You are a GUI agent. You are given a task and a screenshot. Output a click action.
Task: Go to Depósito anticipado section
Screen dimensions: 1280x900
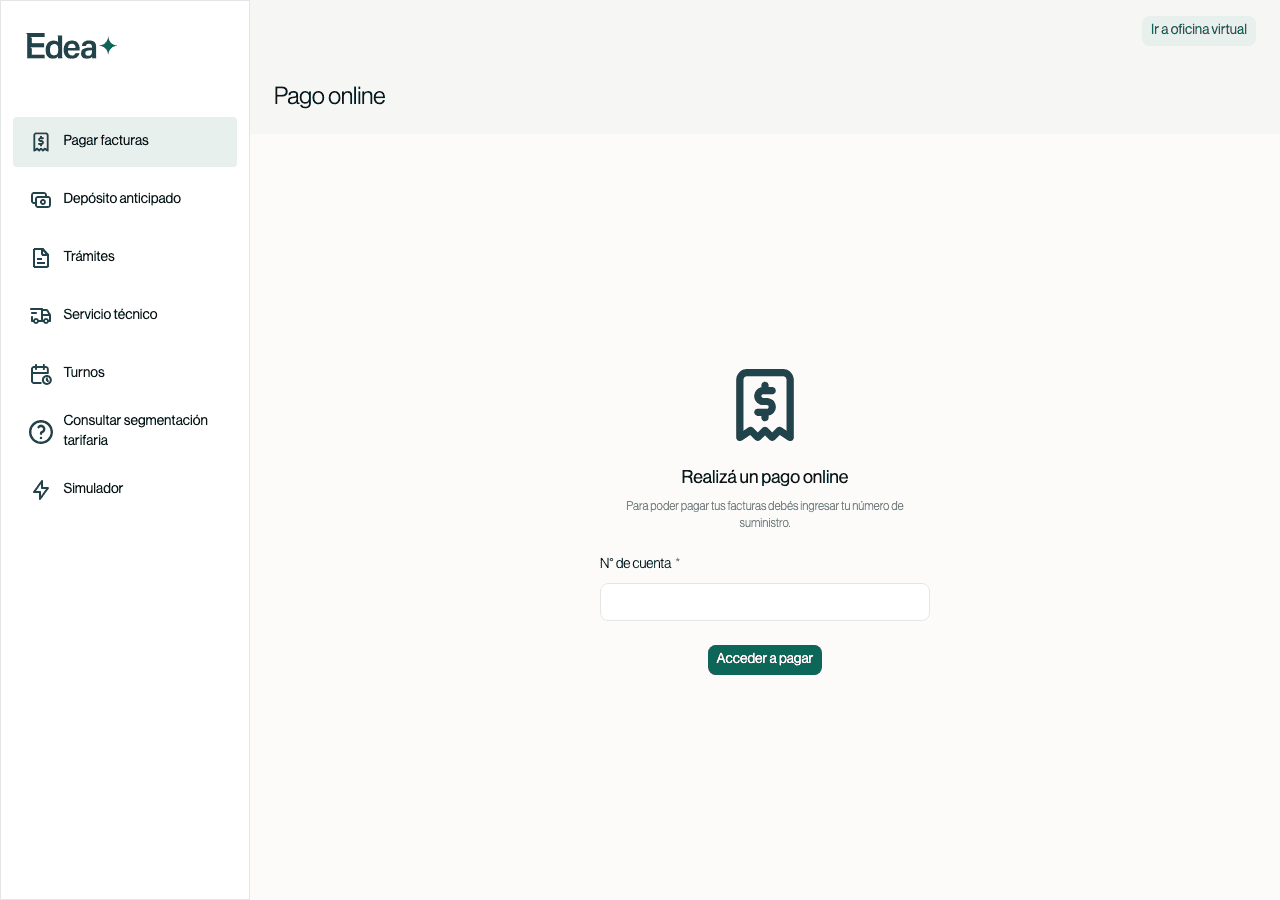[125, 199]
